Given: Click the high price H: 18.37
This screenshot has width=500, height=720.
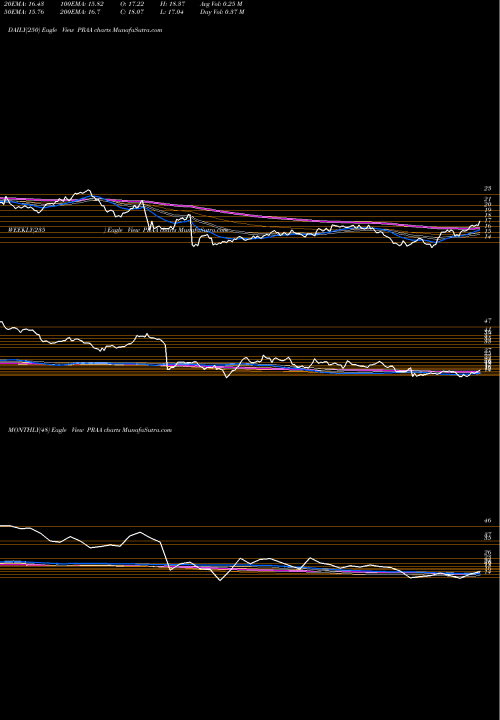Looking at the screenshot, I should 172,4.
